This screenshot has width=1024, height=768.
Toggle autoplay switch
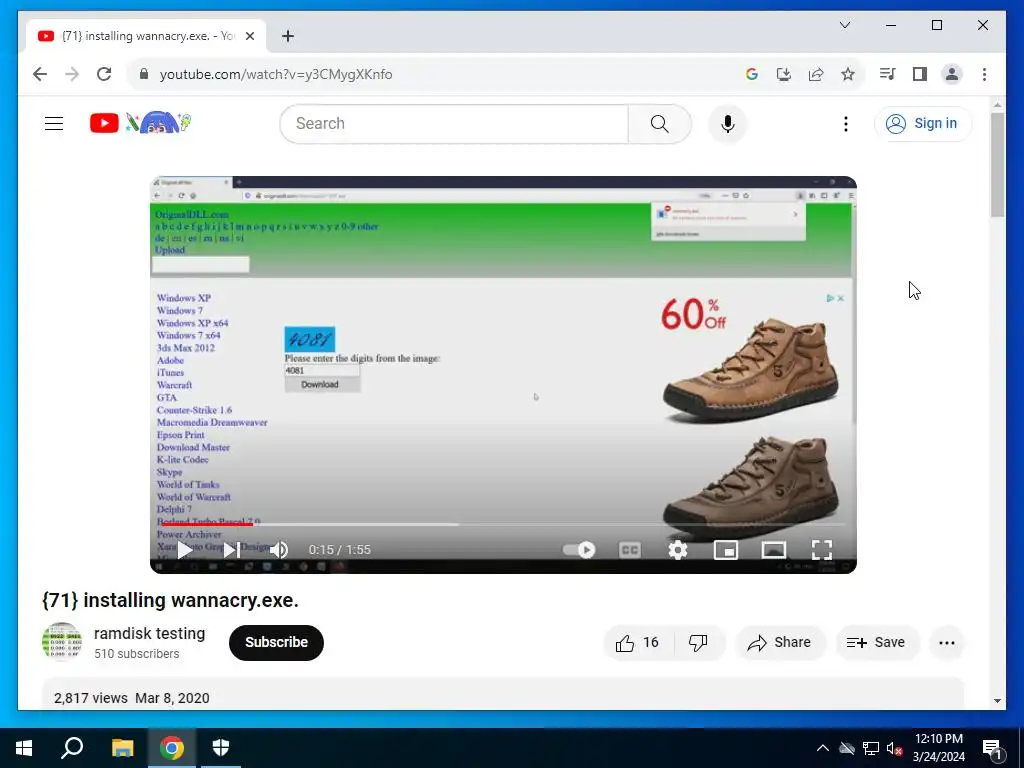(579, 550)
